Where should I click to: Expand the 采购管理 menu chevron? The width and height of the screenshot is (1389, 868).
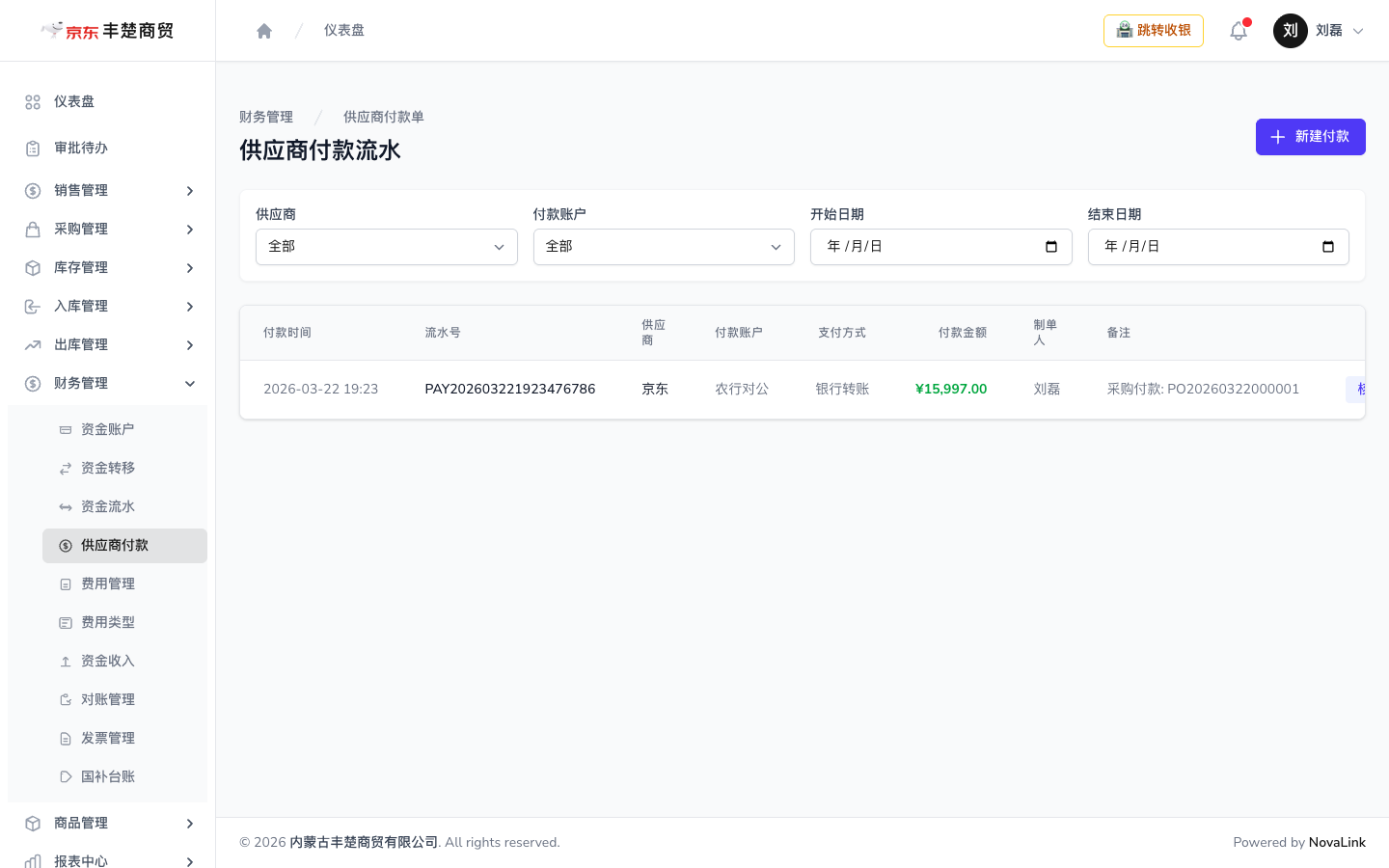[x=190, y=230]
